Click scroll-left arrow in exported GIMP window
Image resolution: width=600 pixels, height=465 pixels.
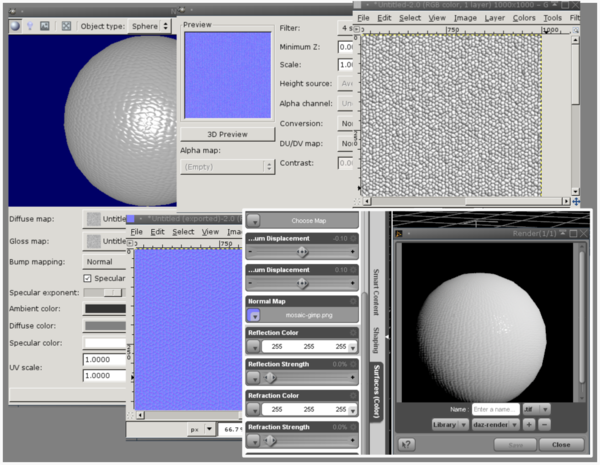[140, 415]
